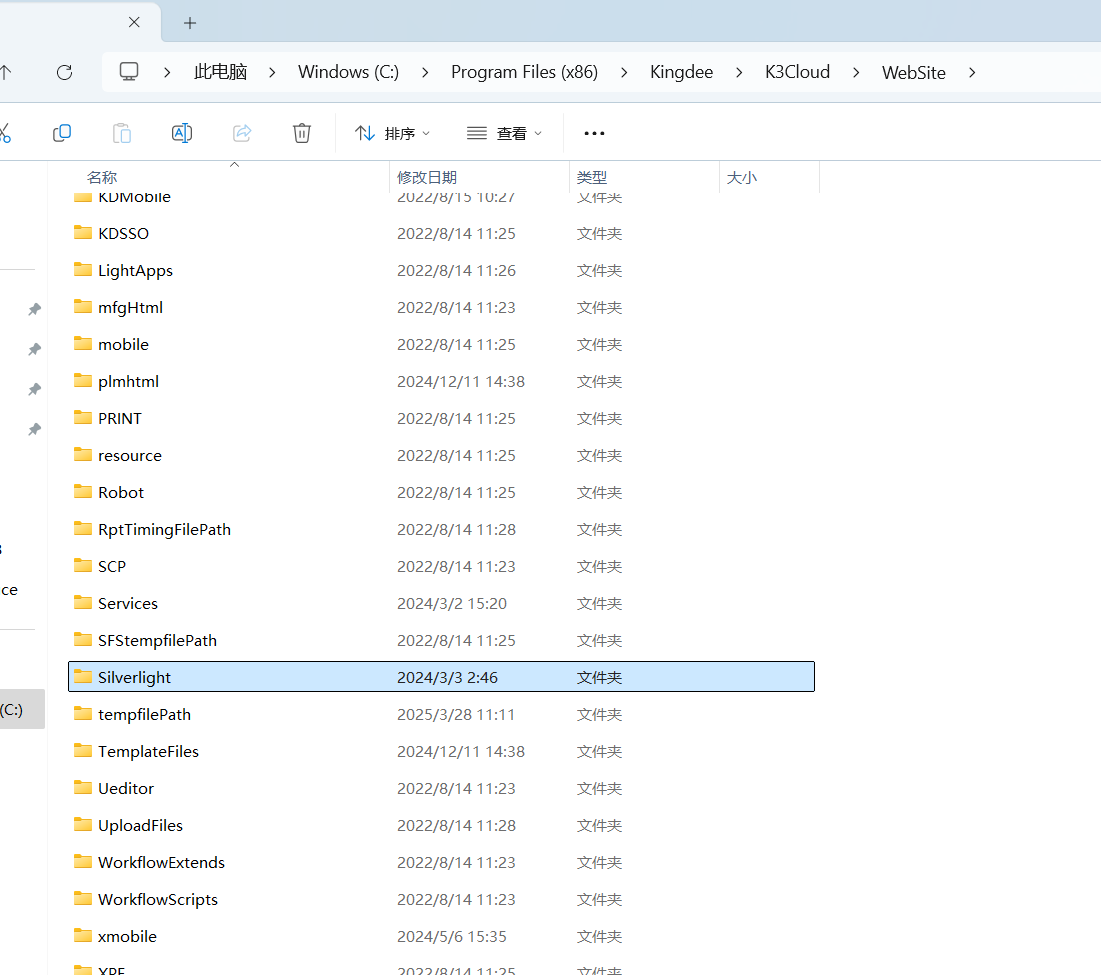This screenshot has height=975, width=1101.
Task: Add a new tab with plus button
Action: click(190, 23)
